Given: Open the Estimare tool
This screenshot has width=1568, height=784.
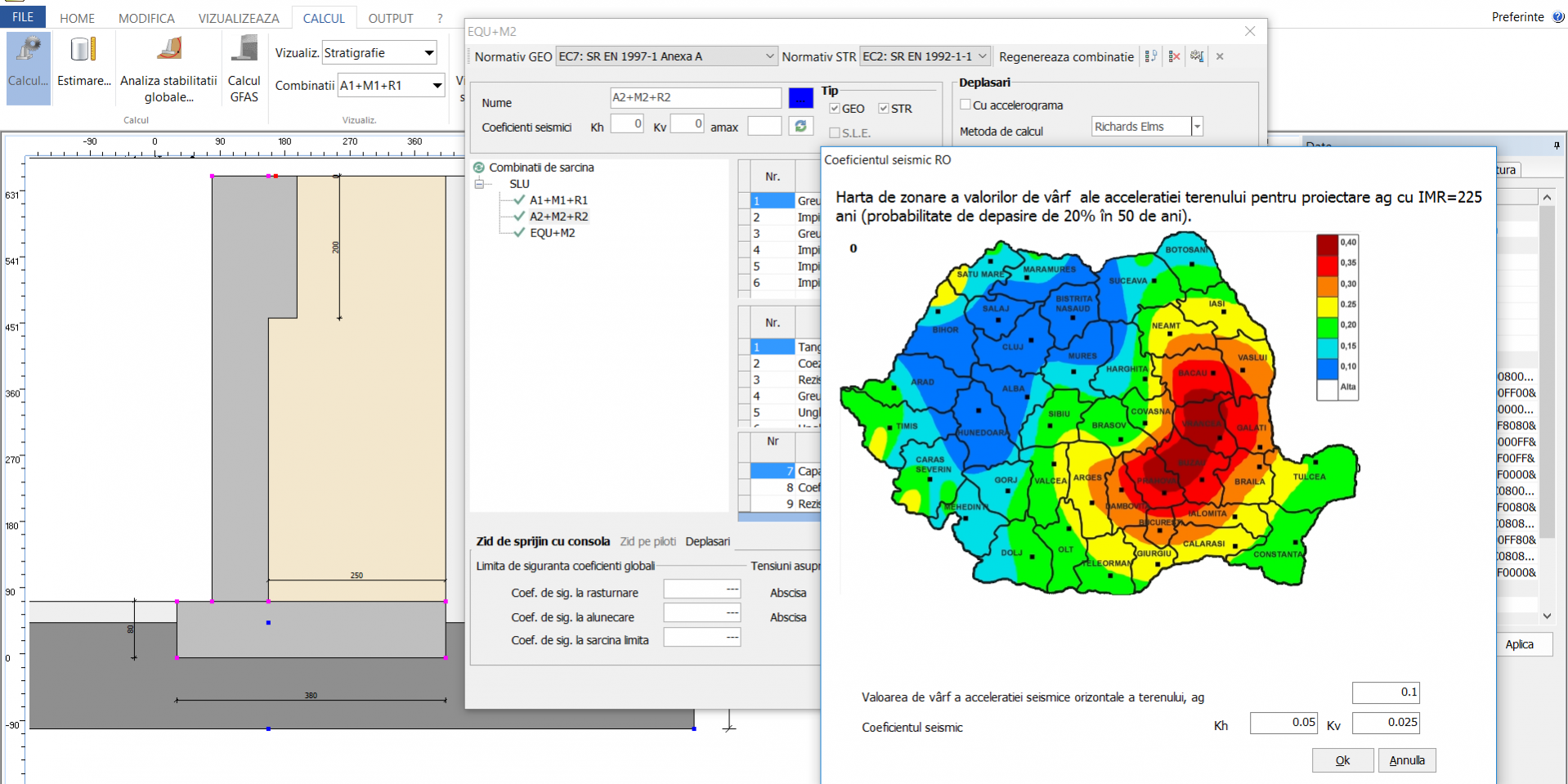Looking at the screenshot, I should [x=82, y=65].
